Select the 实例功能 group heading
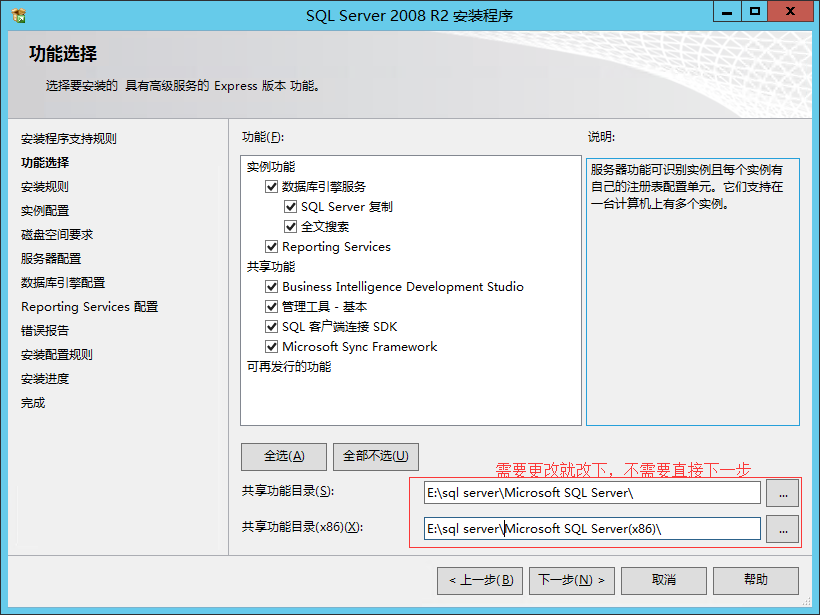820x615 pixels. (271, 167)
